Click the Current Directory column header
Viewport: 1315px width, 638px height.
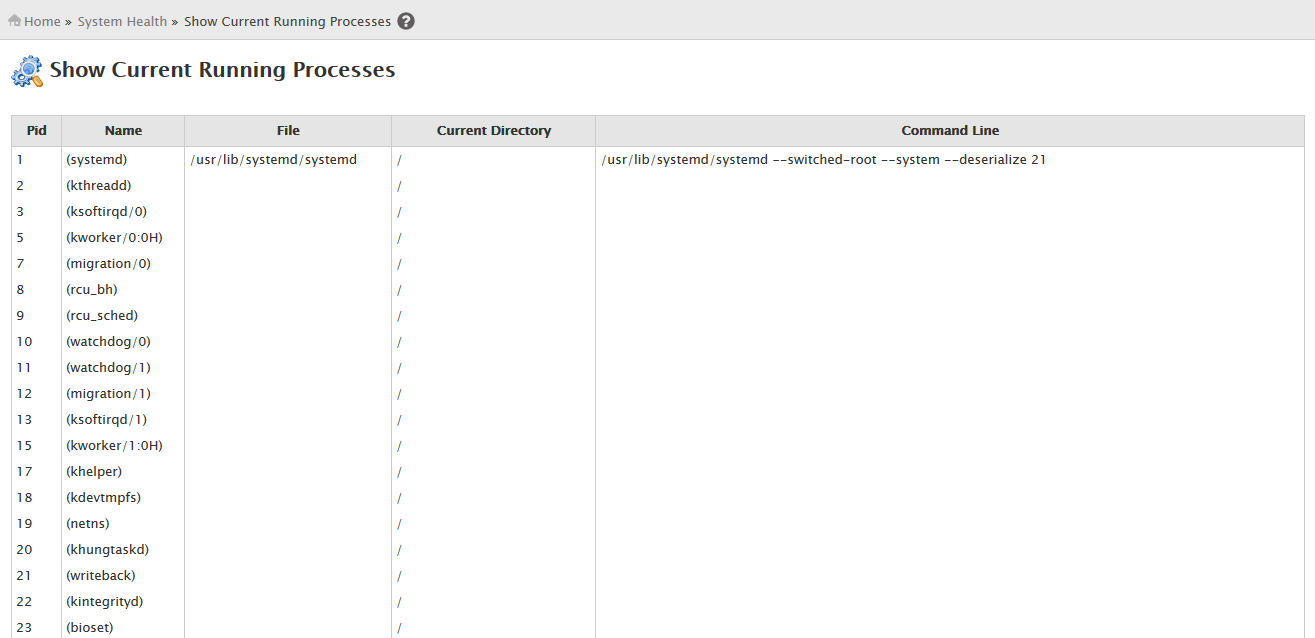pyautogui.click(x=494, y=131)
